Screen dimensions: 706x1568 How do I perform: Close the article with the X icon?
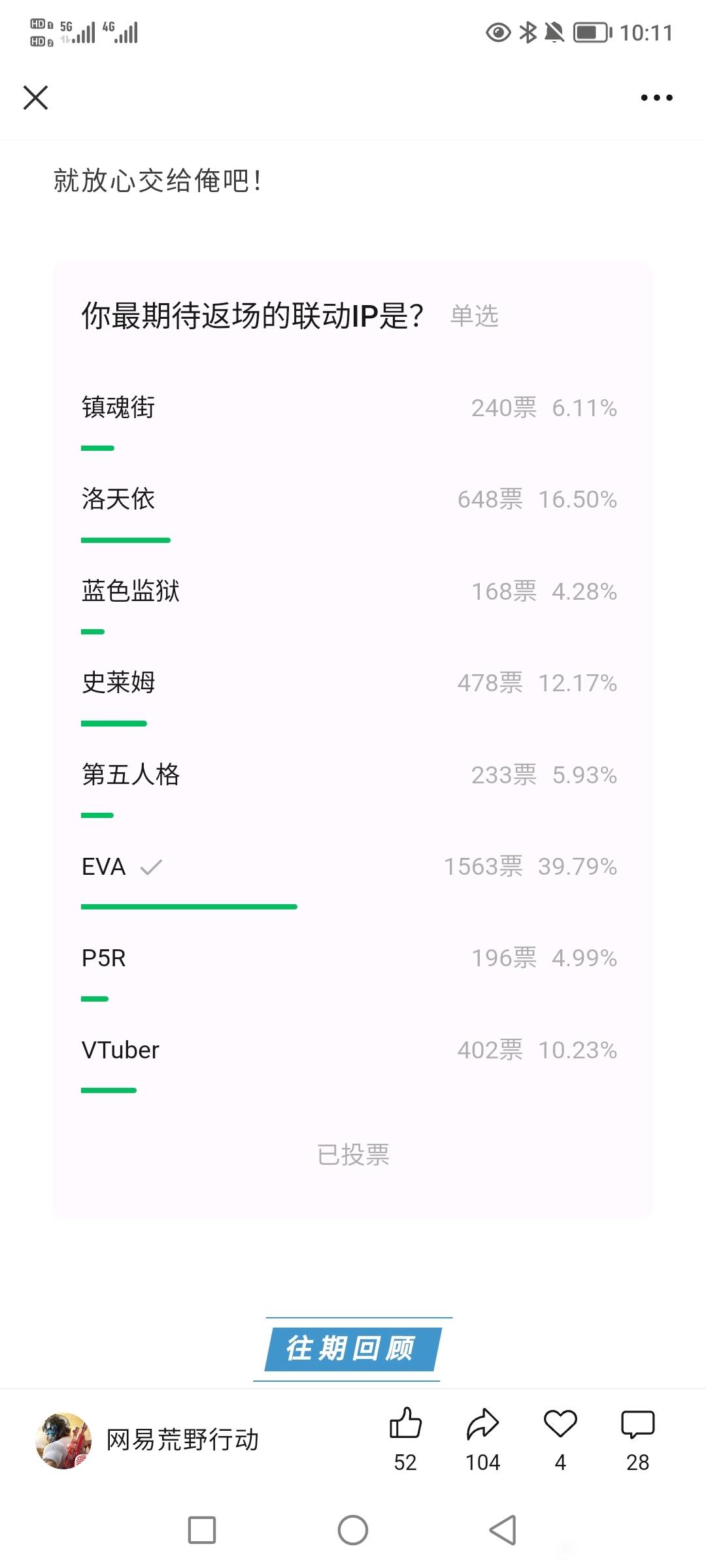point(35,97)
